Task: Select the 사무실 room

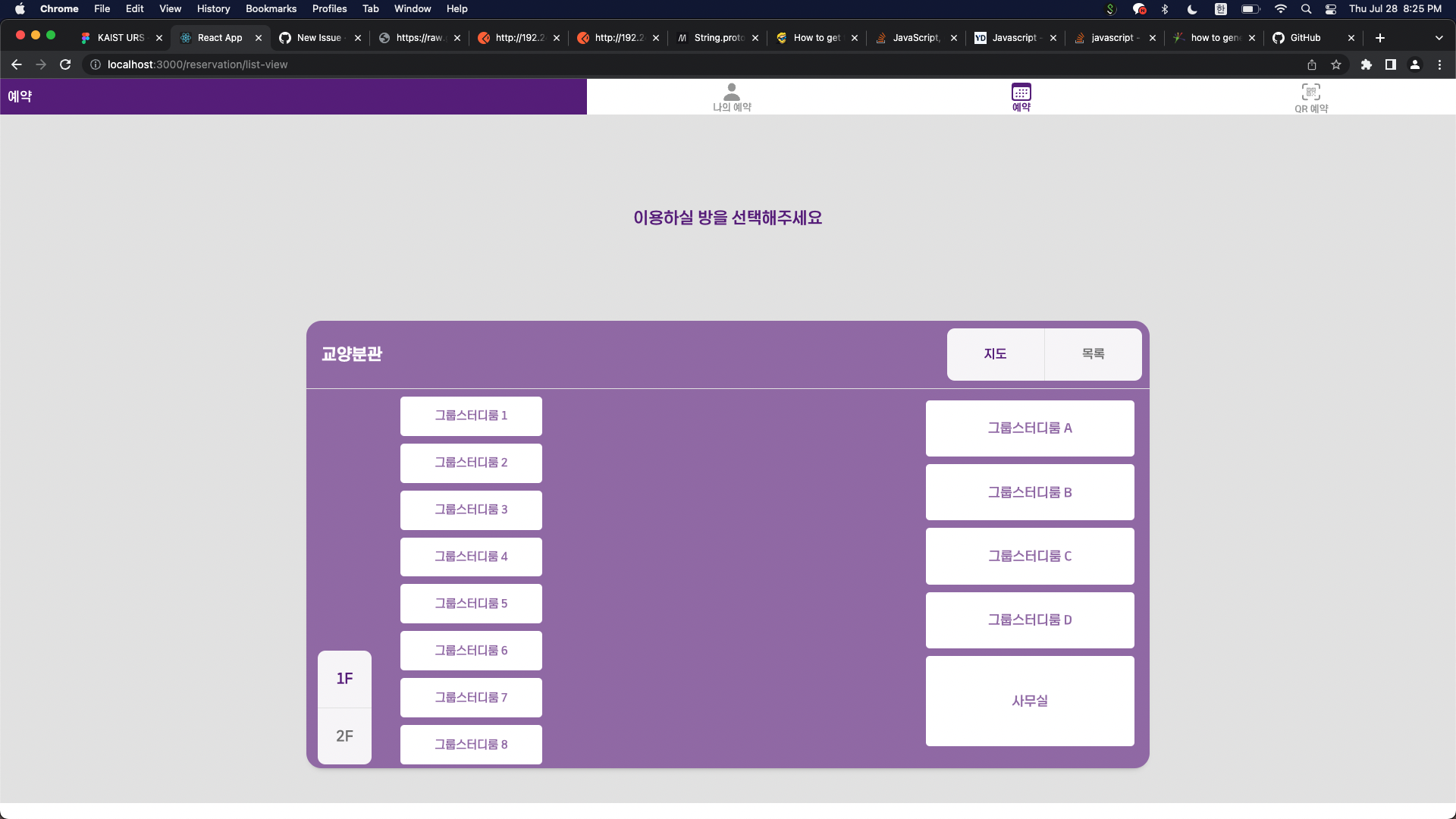Action: (x=1030, y=701)
